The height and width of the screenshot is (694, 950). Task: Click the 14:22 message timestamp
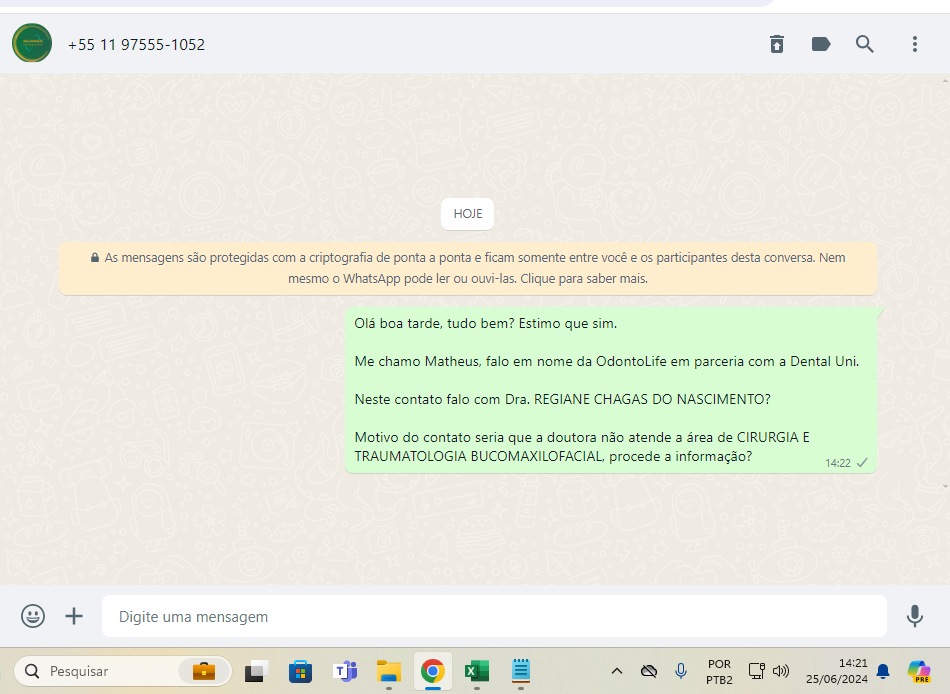pos(838,463)
